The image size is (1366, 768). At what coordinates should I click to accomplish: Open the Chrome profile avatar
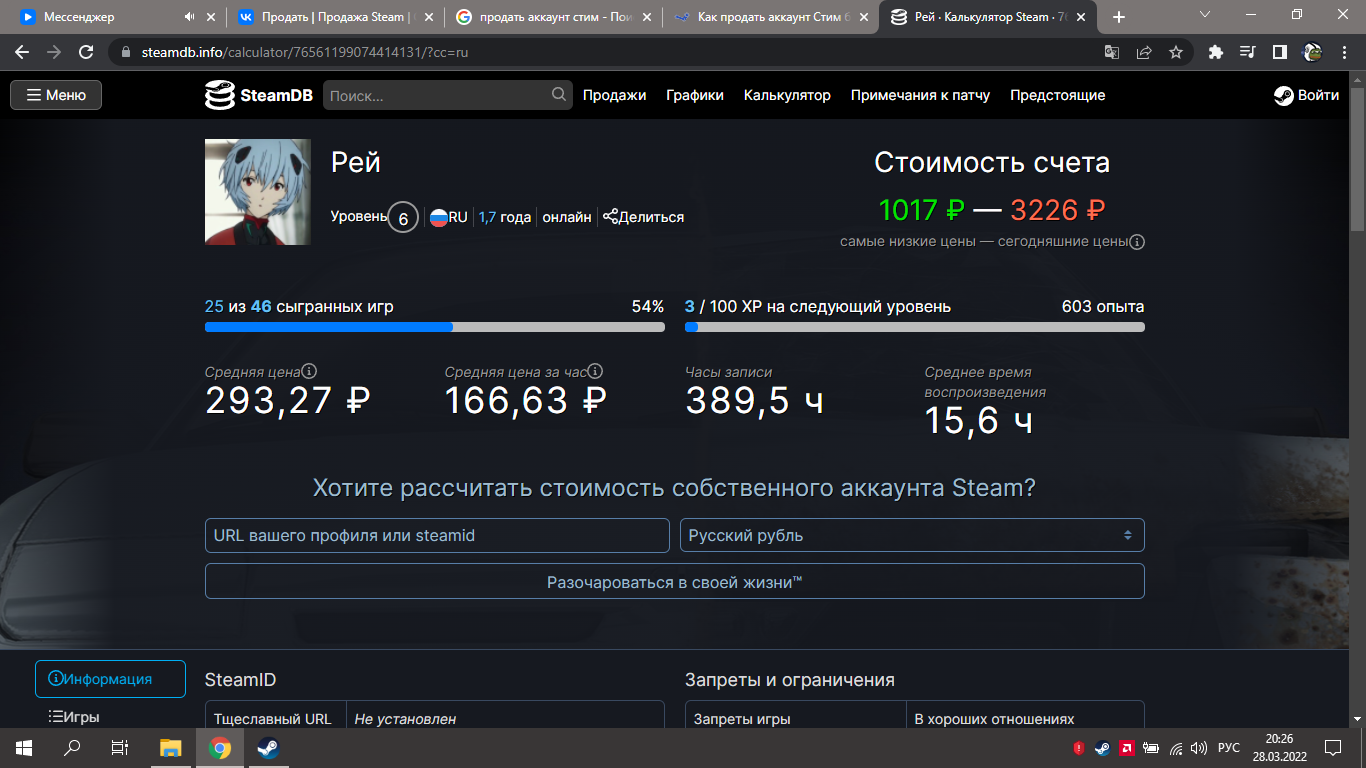1313,52
